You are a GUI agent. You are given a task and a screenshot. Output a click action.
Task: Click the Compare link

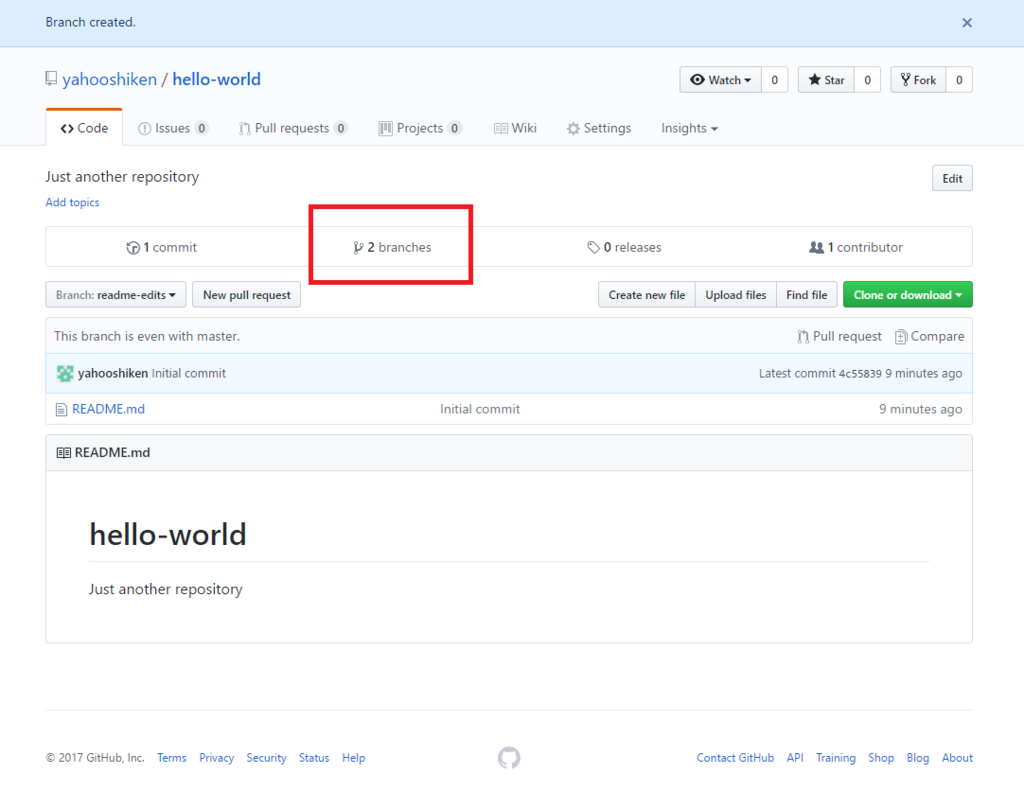929,336
